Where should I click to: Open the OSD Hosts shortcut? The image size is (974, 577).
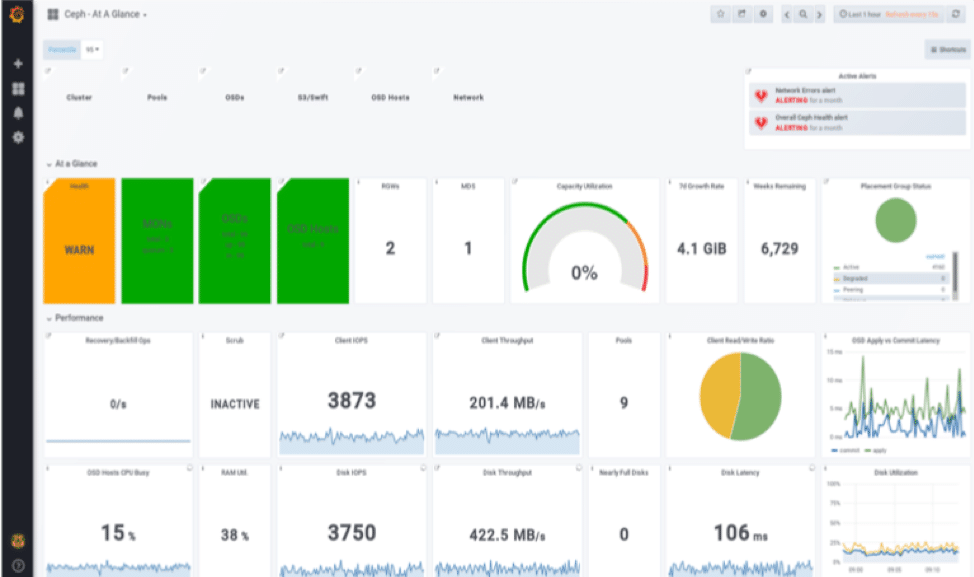tap(390, 98)
